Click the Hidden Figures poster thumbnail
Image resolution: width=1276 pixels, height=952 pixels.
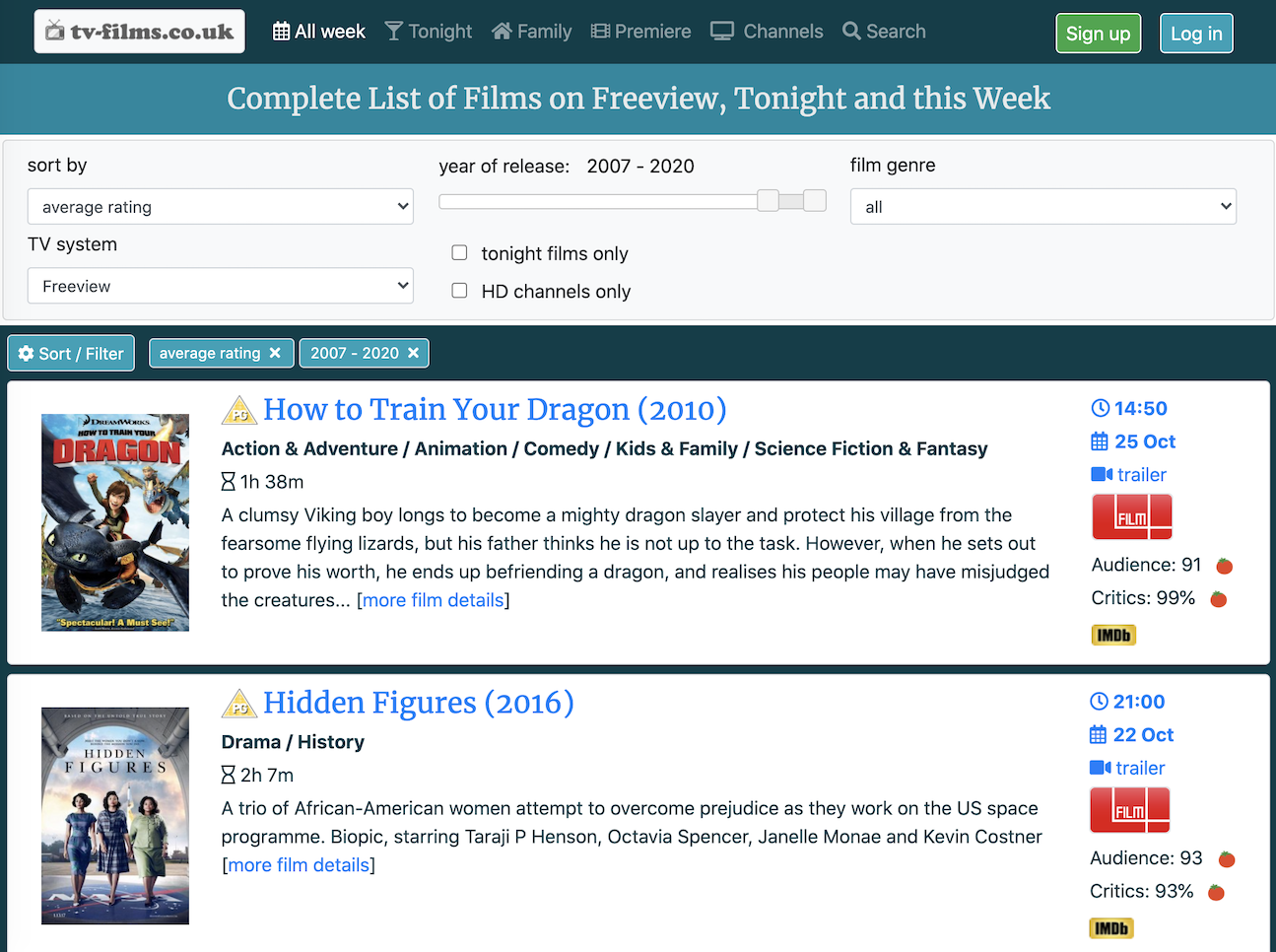pos(114,815)
